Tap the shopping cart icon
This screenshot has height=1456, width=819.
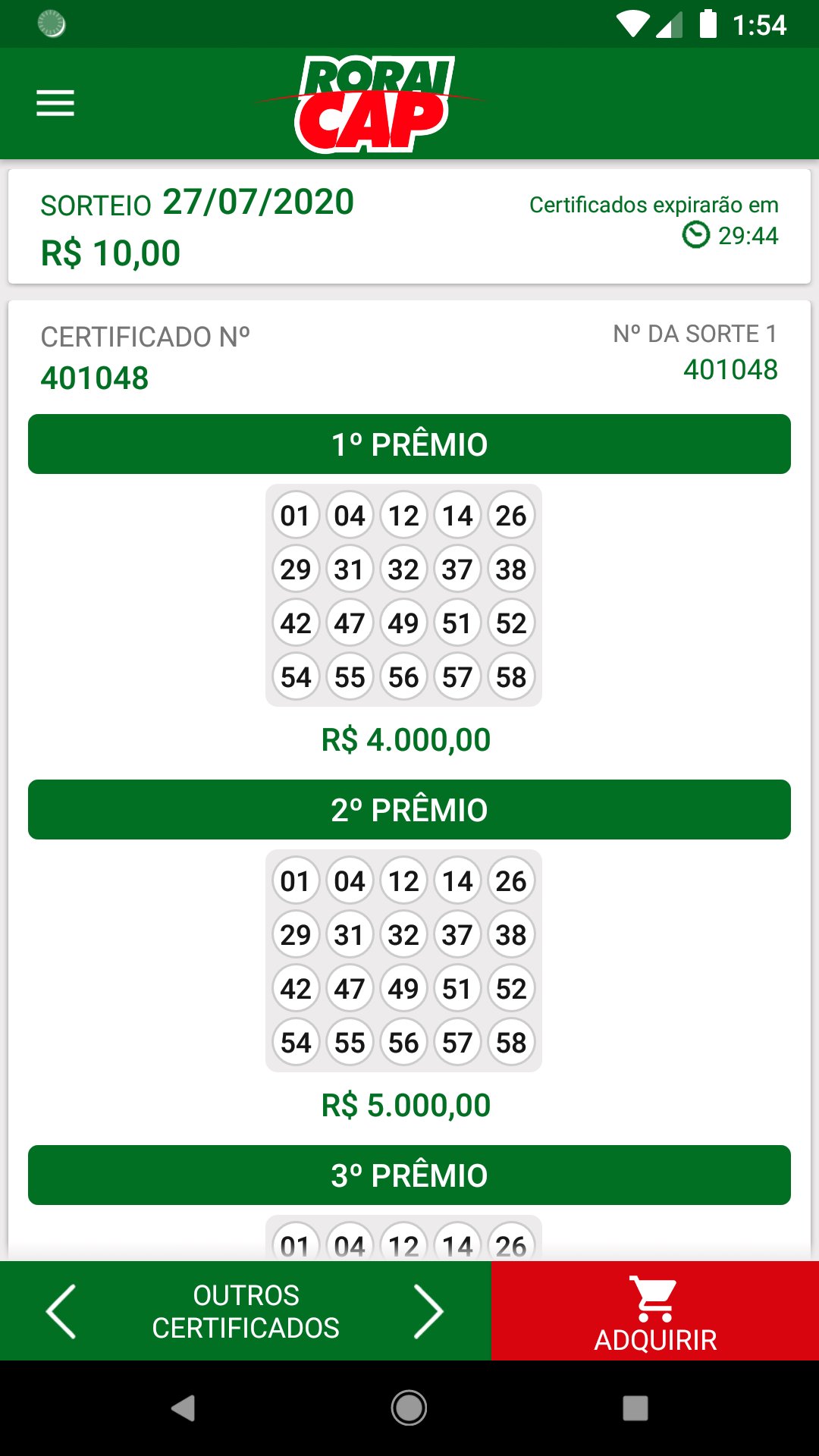(654, 1298)
